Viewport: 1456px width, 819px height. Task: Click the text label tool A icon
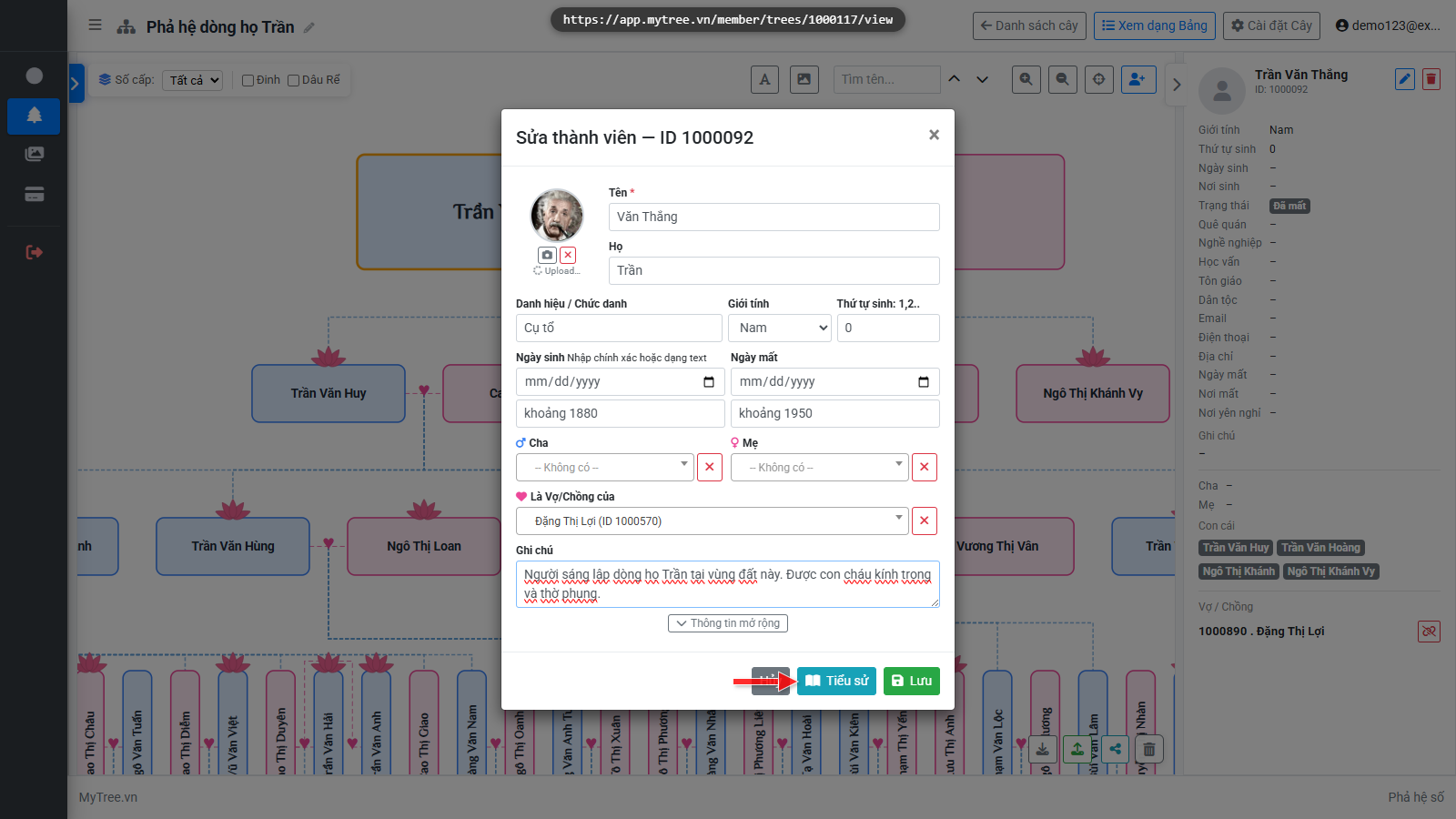pyautogui.click(x=764, y=79)
